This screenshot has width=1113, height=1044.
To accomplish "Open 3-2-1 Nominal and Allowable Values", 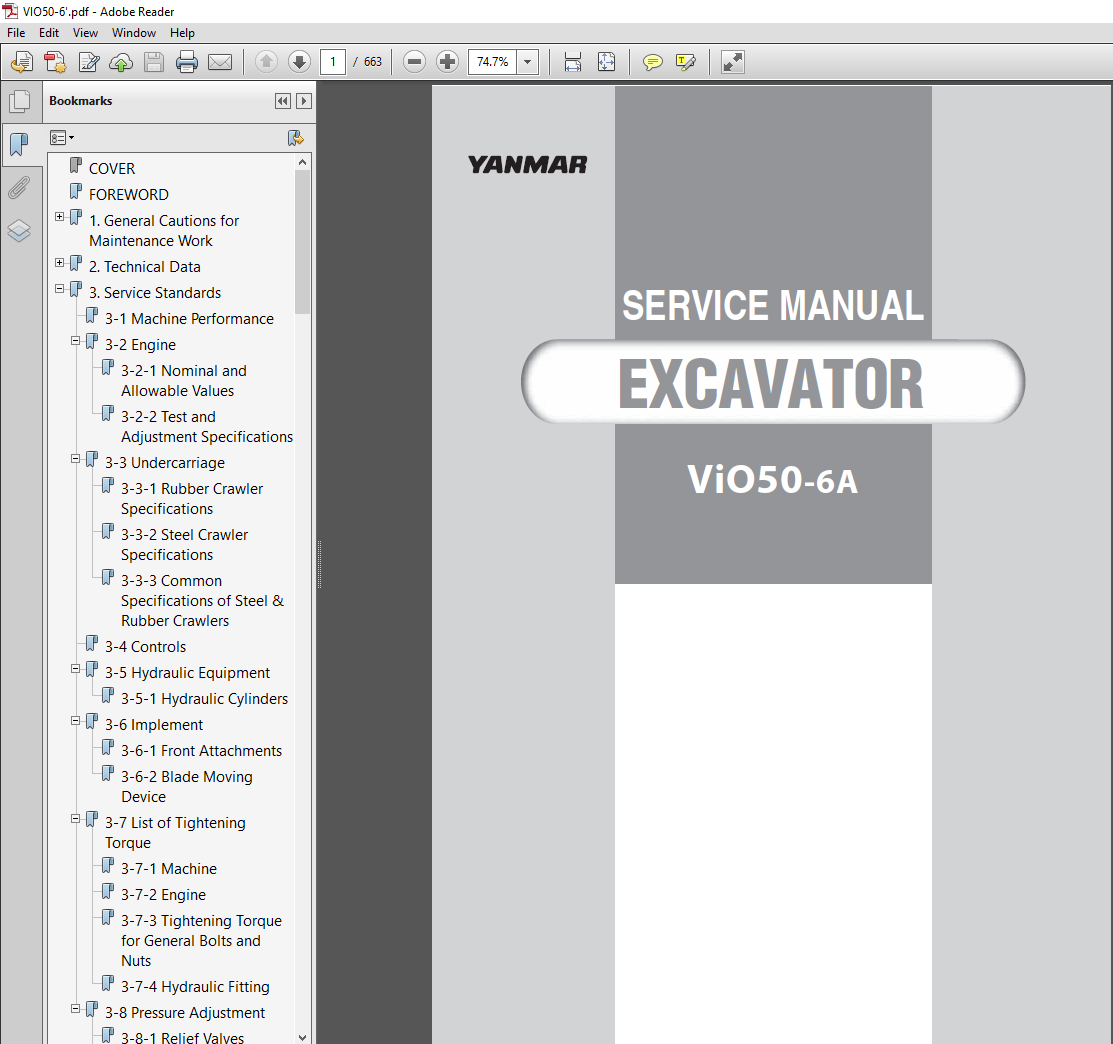I will (x=184, y=380).
